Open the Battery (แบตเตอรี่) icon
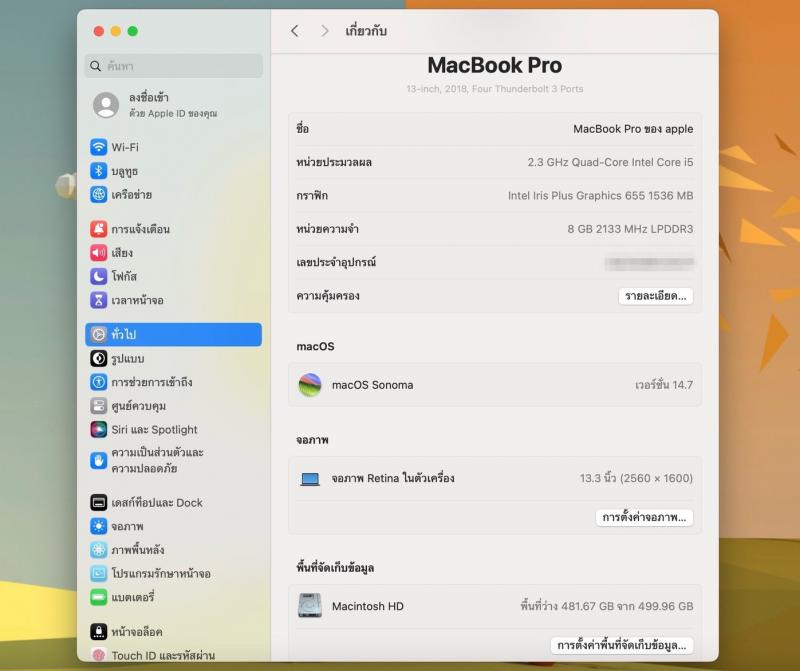This screenshot has width=800, height=671. click(98, 597)
